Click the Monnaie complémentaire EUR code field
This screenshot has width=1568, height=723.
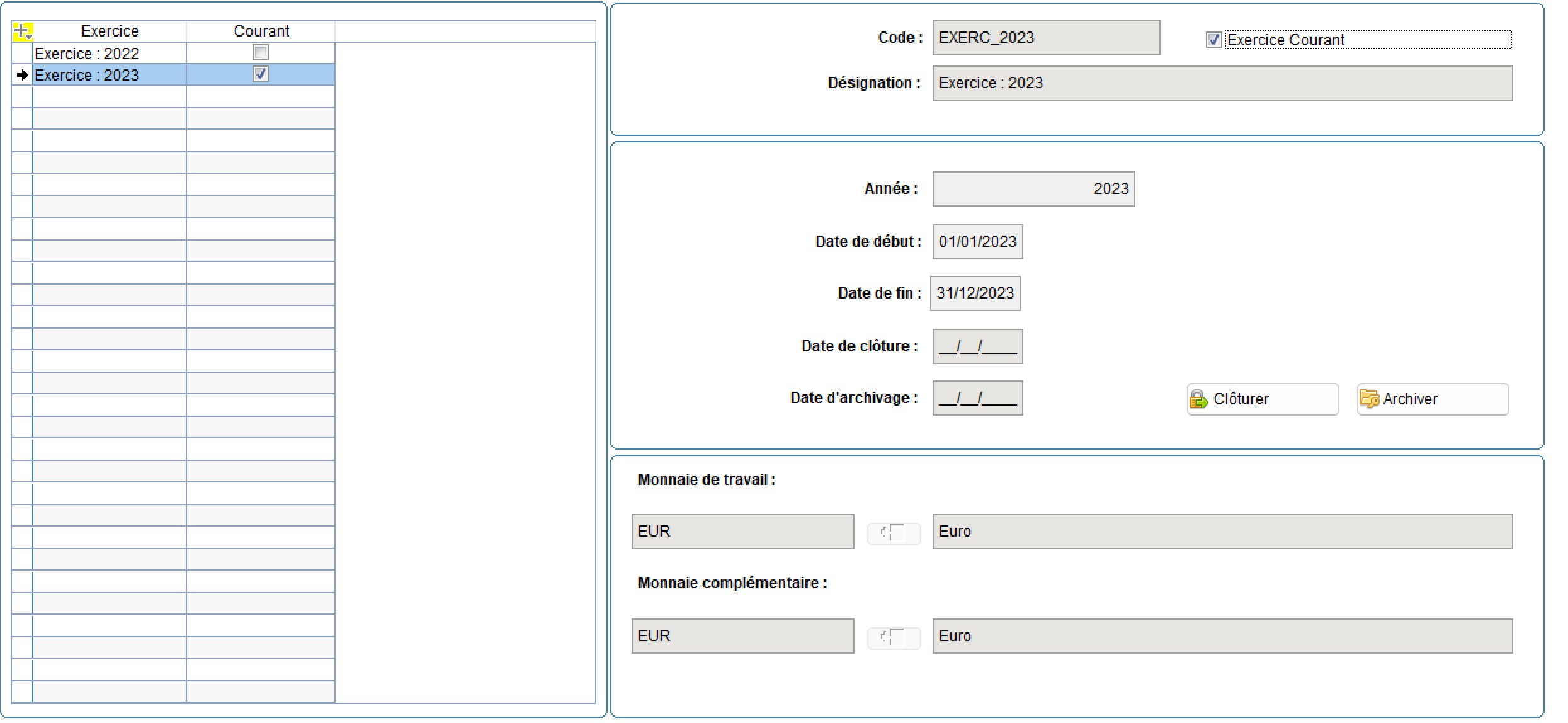(742, 636)
